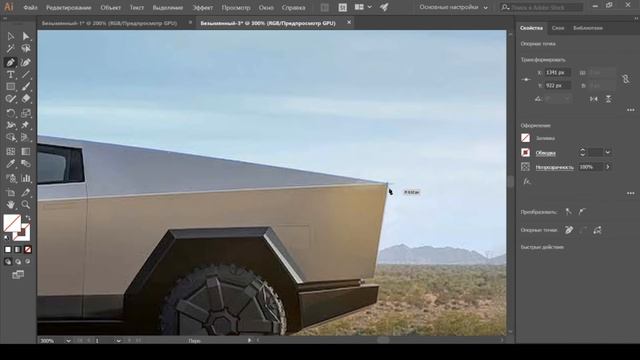Select the Blend tool
Viewport: 640px width, 360px height.
click(26, 164)
